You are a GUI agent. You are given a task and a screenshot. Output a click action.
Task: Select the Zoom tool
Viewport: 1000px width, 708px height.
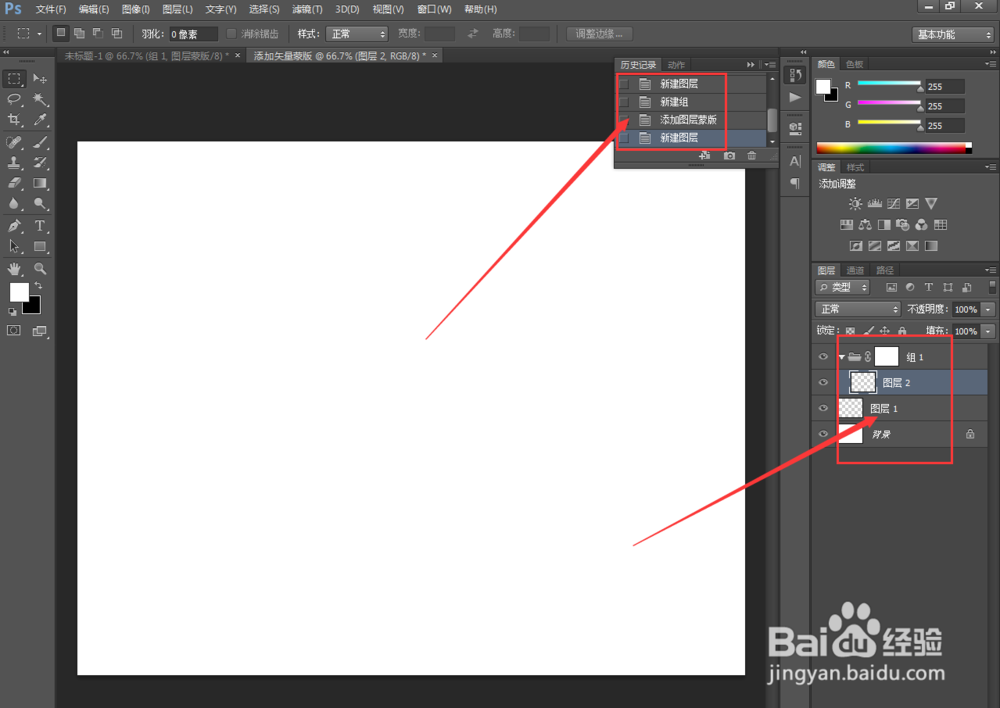click(40, 269)
